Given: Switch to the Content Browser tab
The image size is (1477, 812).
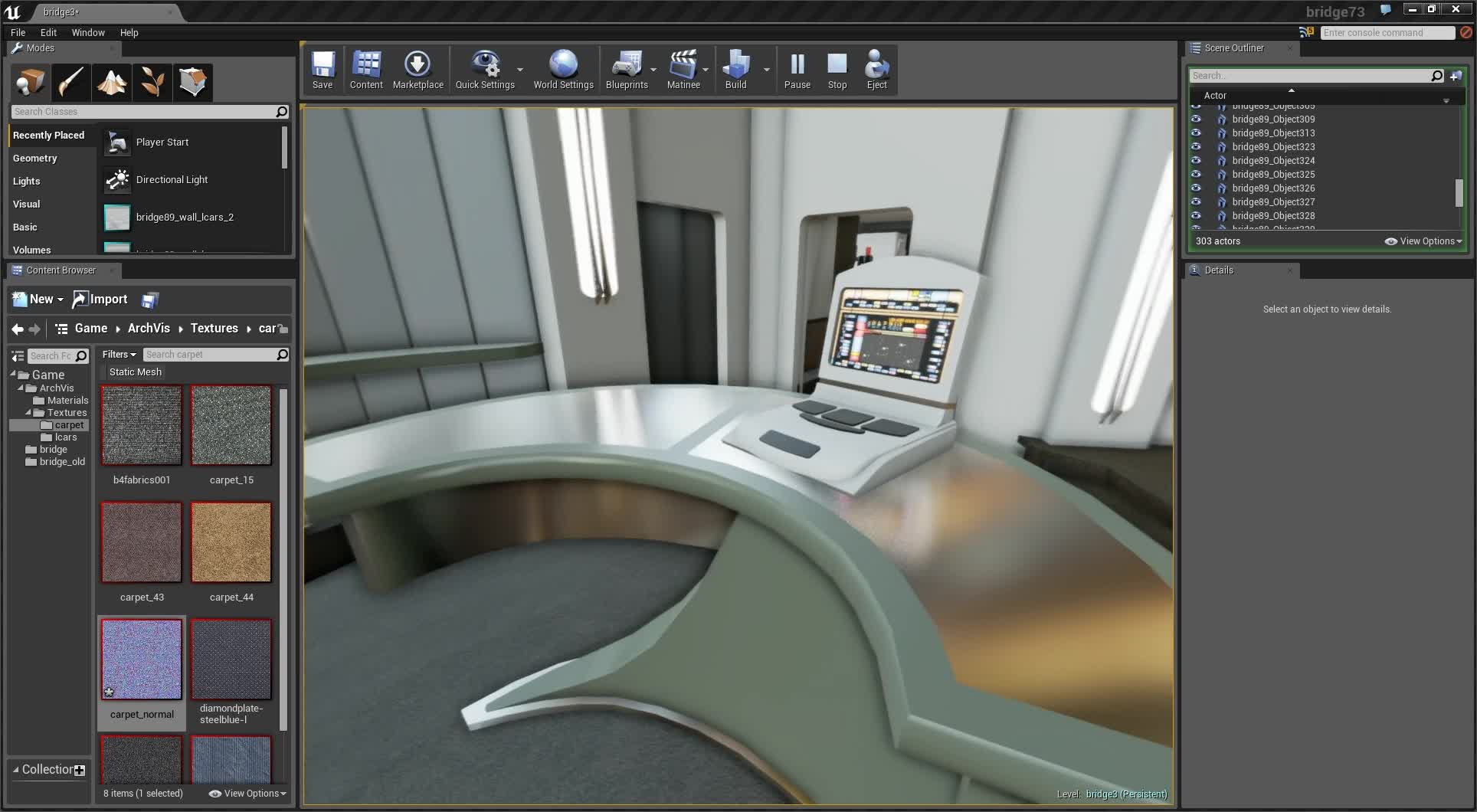Looking at the screenshot, I should coord(61,270).
